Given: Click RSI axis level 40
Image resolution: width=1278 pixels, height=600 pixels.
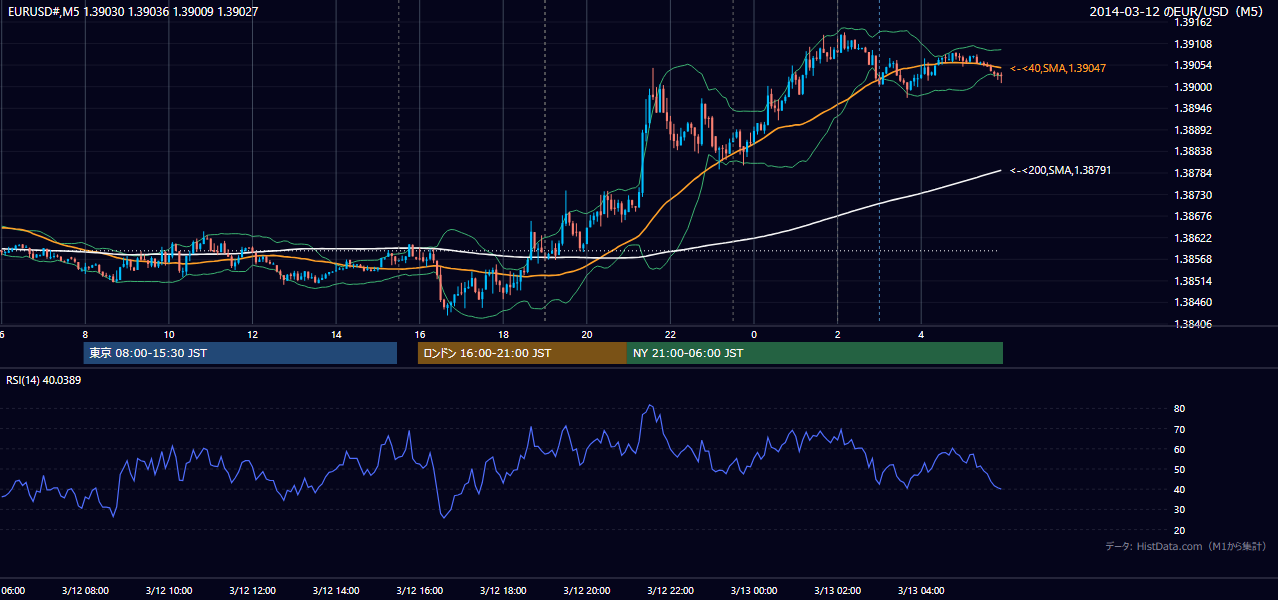Looking at the screenshot, I should pos(1179,489).
